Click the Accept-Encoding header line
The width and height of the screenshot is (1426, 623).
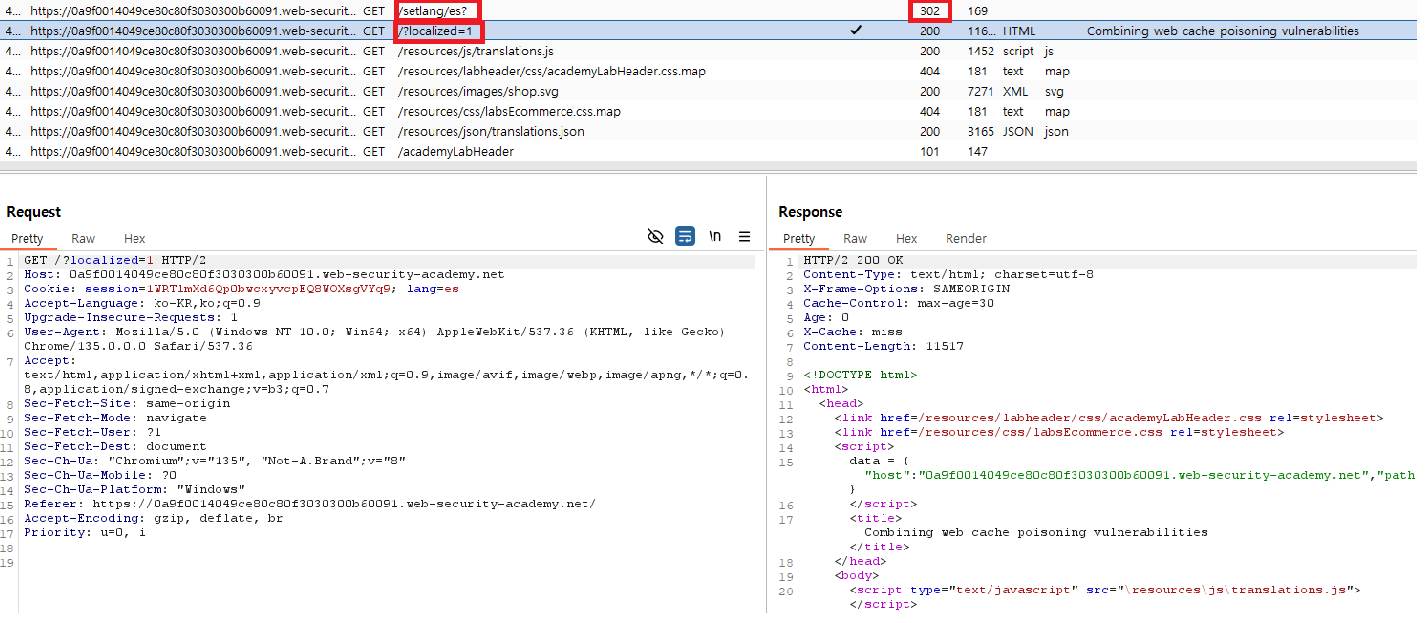(x=153, y=518)
